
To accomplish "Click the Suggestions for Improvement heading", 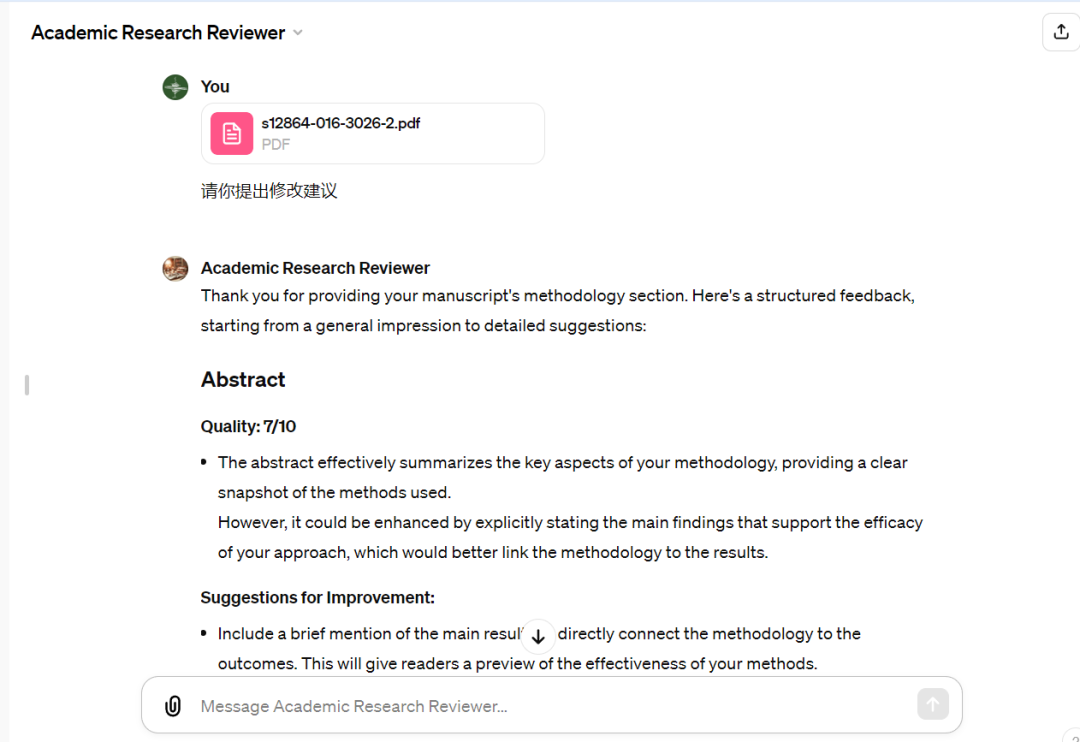I will (318, 597).
